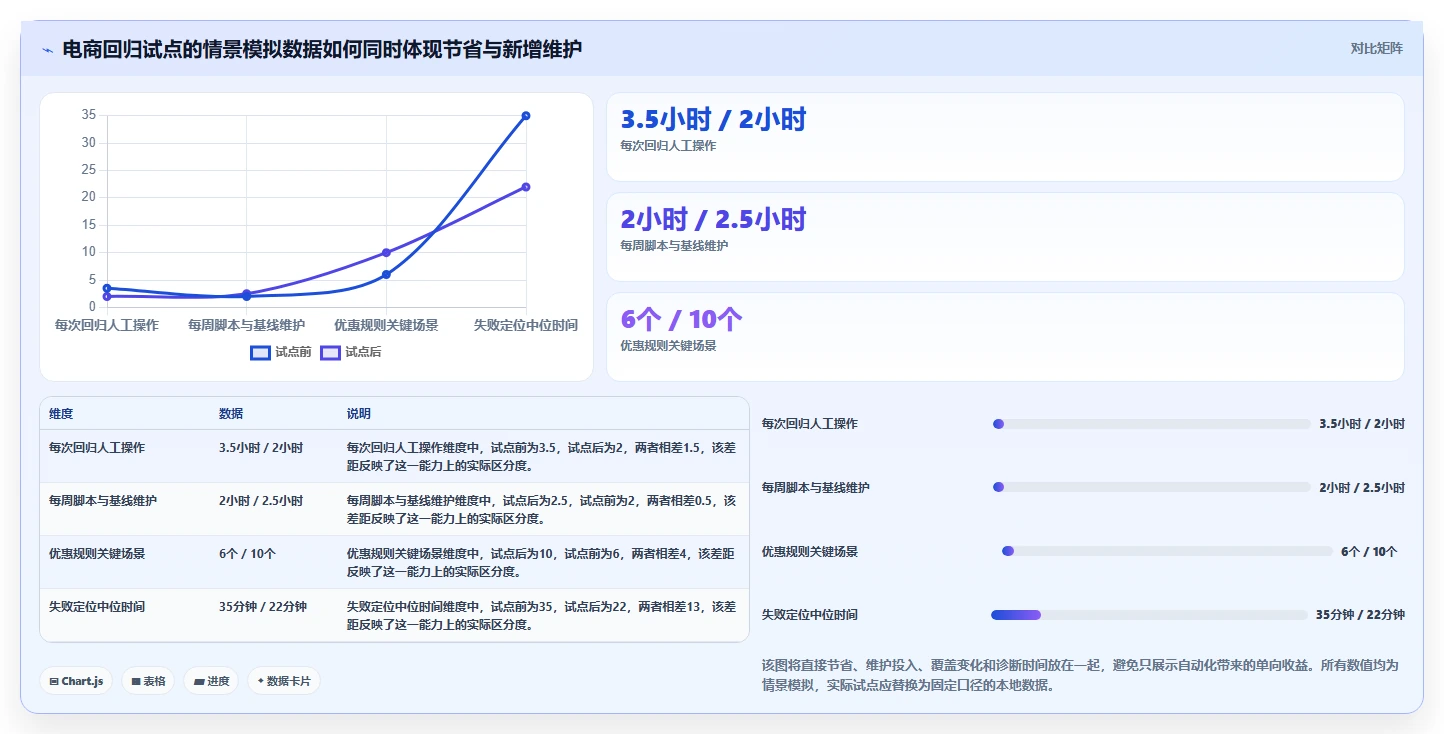Click the 每次回归人工操作 progress bar

(1151, 424)
